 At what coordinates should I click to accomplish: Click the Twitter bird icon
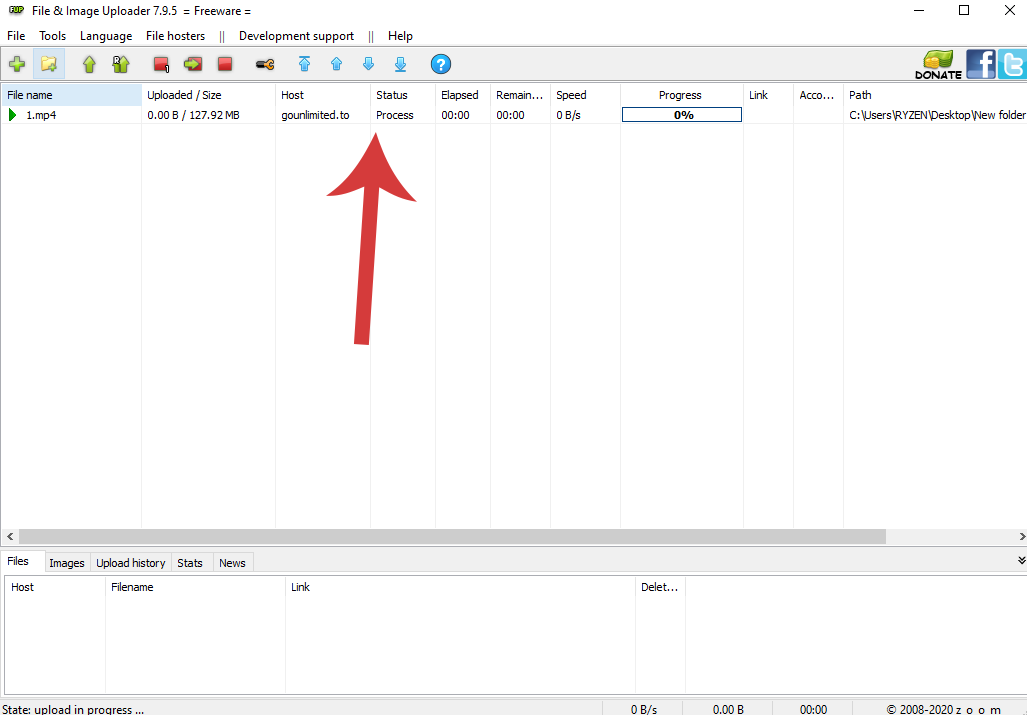click(x=1012, y=64)
